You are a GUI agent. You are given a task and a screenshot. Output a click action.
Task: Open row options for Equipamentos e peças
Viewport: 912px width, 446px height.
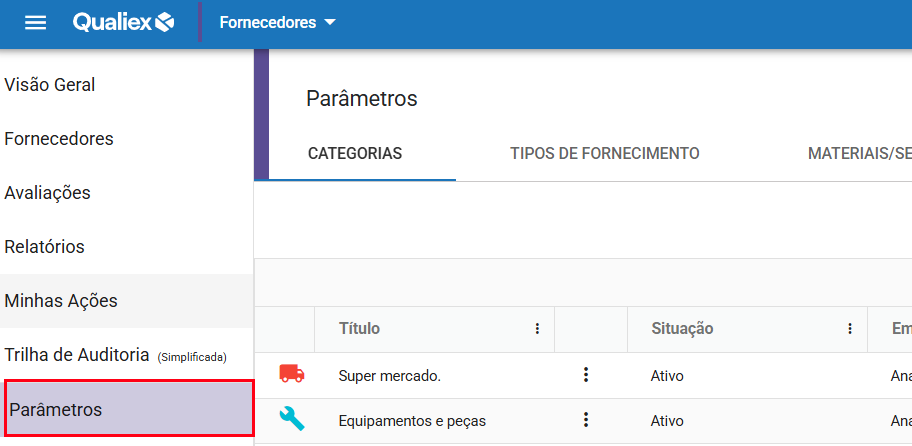tap(586, 420)
